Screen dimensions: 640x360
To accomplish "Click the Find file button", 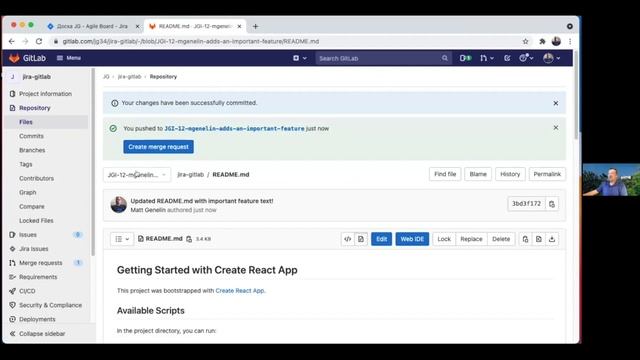I will tap(445, 174).
